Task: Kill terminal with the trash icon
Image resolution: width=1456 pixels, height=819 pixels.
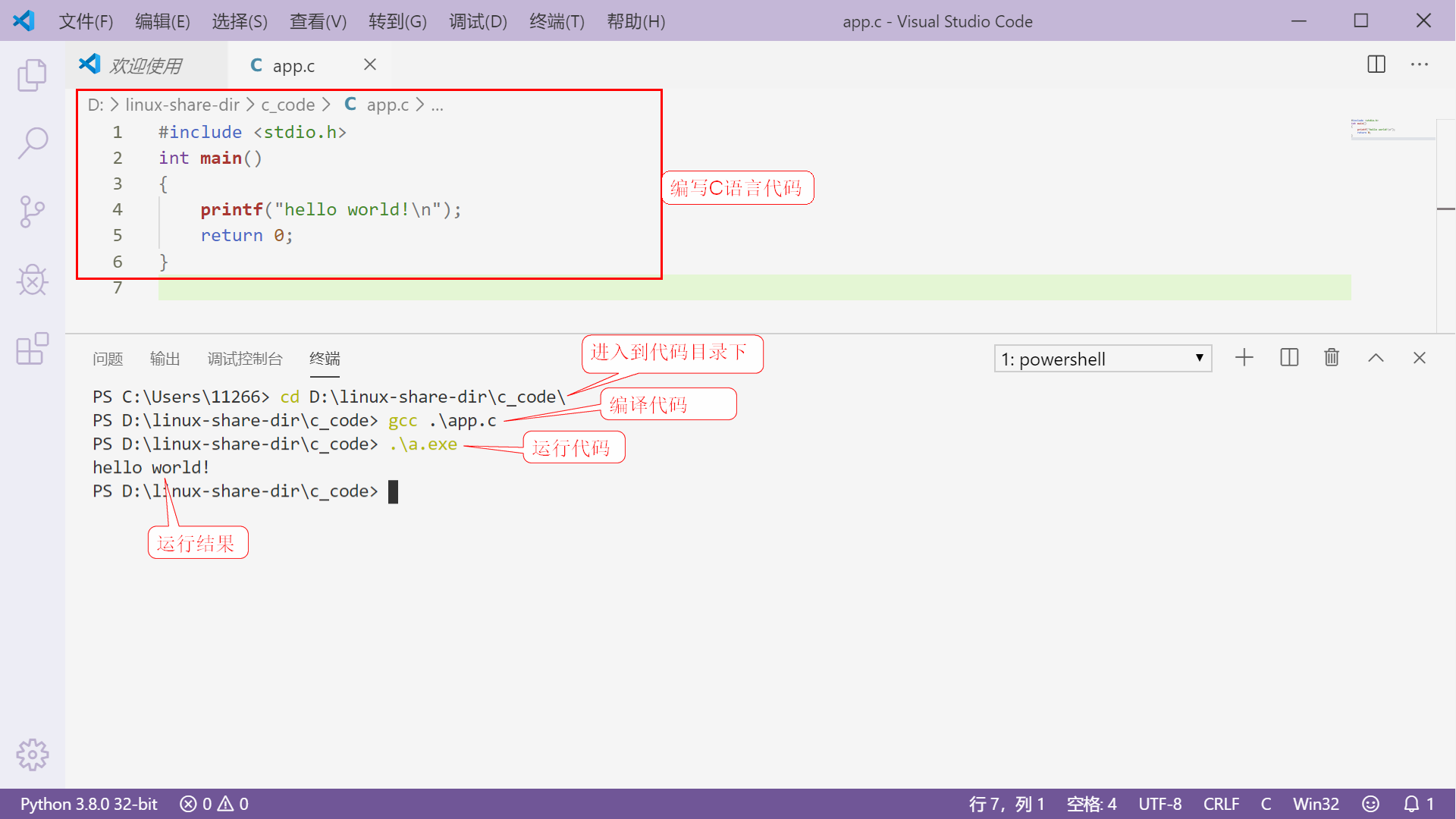Action: pyautogui.click(x=1332, y=358)
